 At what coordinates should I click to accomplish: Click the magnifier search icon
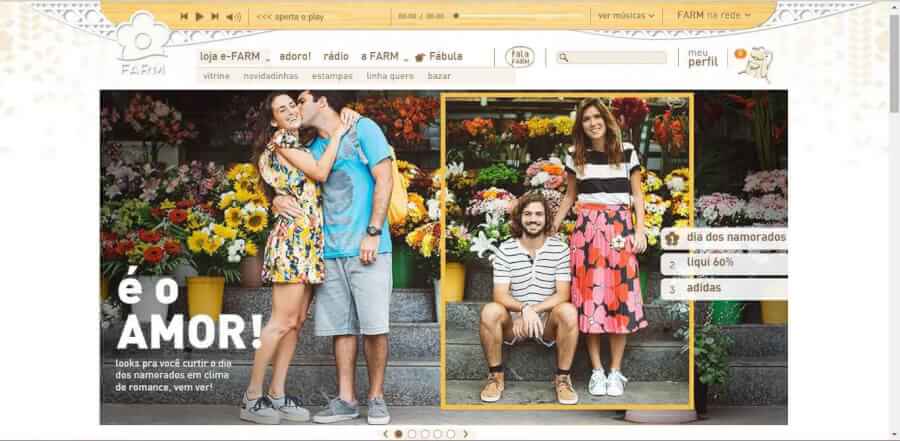pos(564,57)
